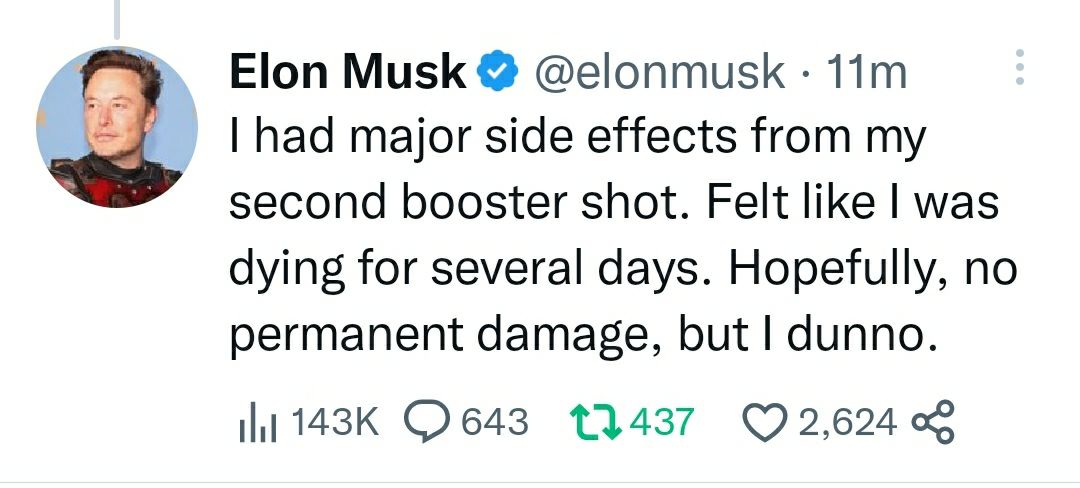Click the 437 retweets count
The height and width of the screenshot is (488, 1080).
660,421
